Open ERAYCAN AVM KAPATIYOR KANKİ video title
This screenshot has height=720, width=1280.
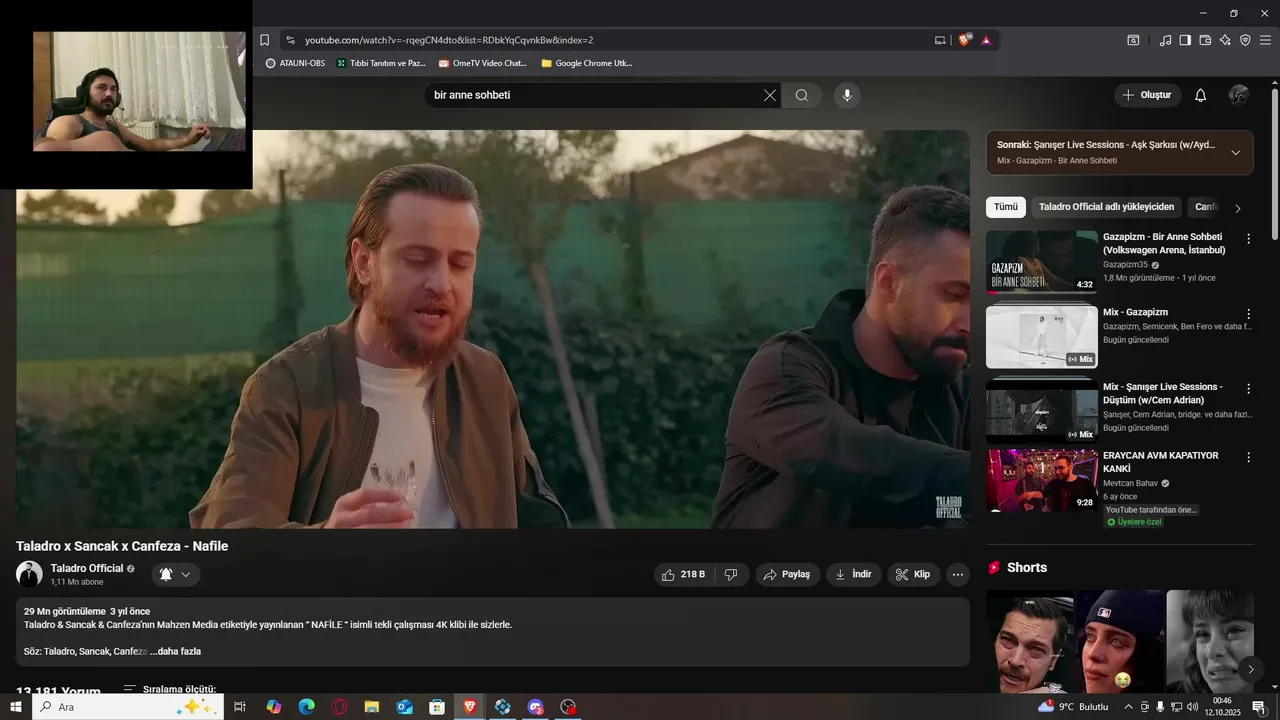tap(1161, 462)
